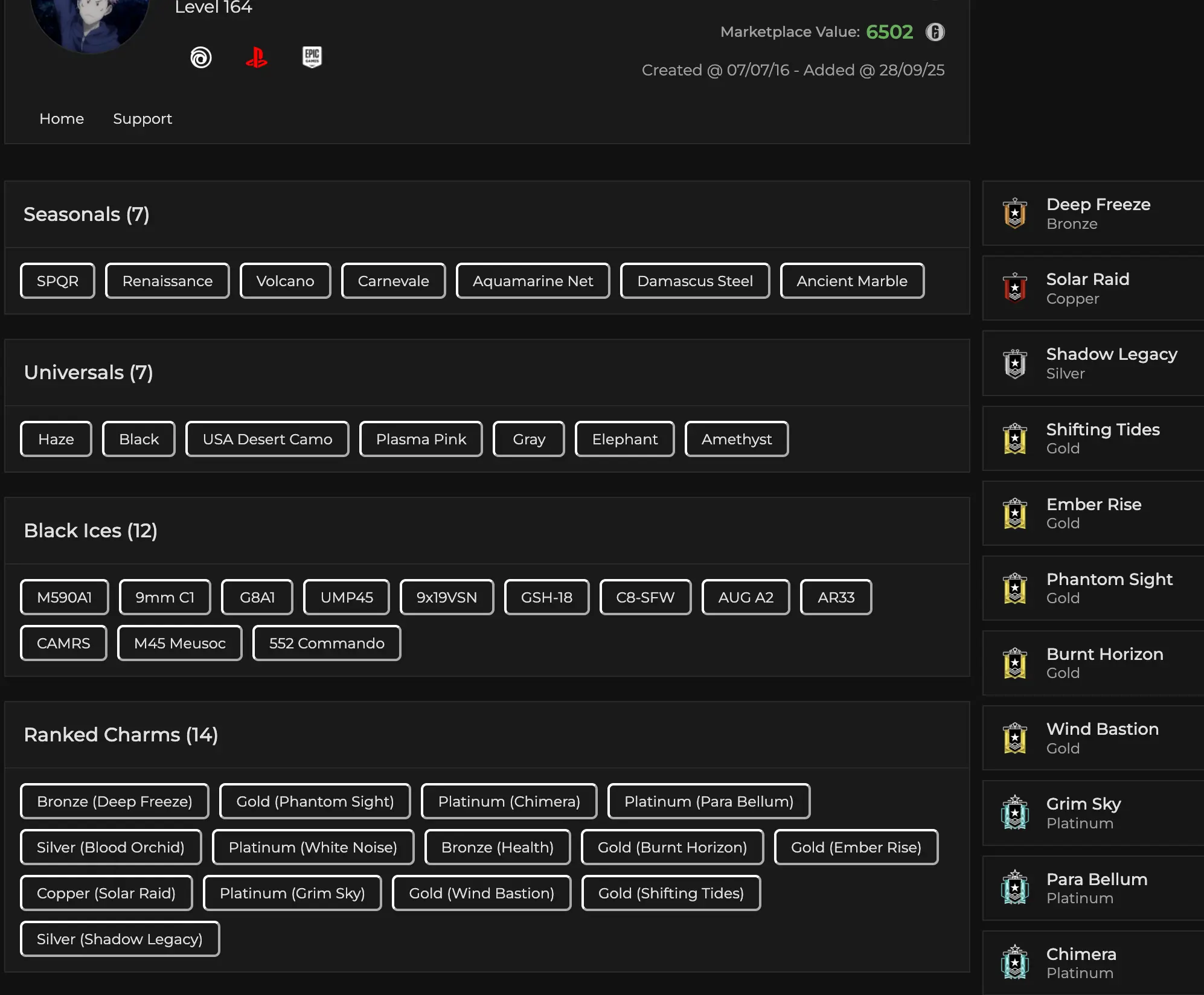Click the PlayStation platform icon
The image size is (1204, 995).
[x=257, y=57]
